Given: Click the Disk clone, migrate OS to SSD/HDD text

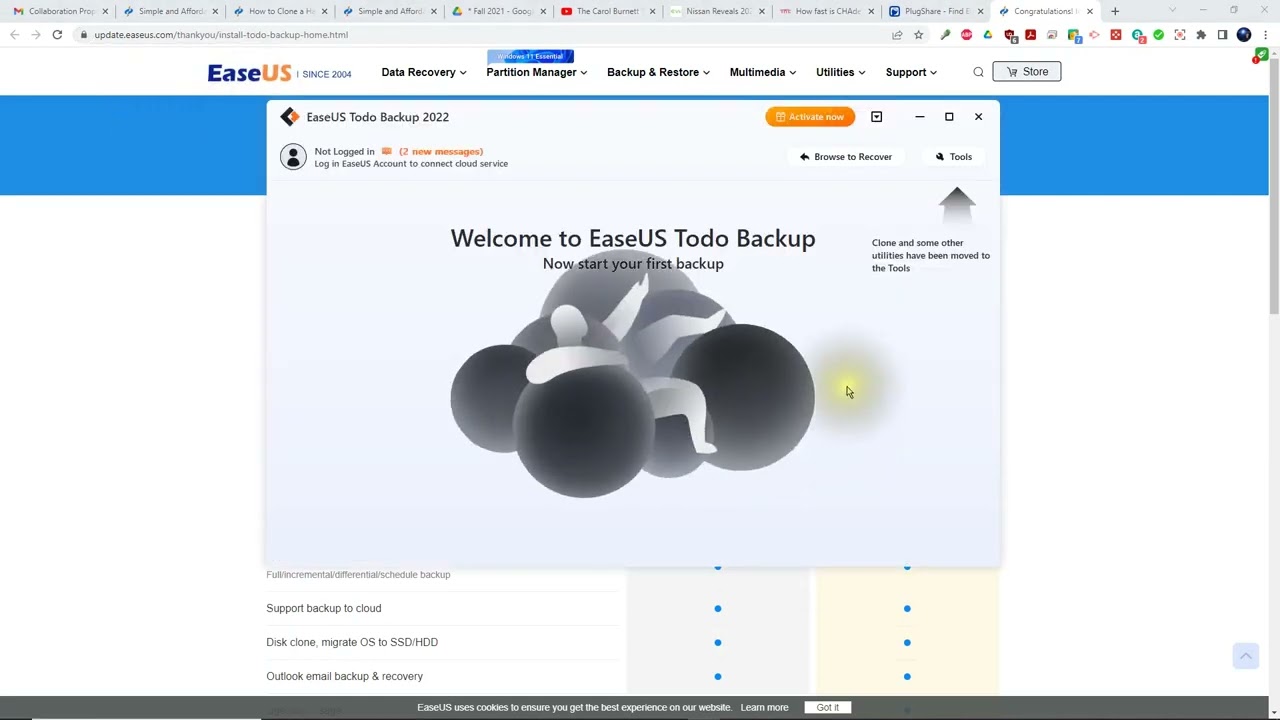Looking at the screenshot, I should pos(352,642).
